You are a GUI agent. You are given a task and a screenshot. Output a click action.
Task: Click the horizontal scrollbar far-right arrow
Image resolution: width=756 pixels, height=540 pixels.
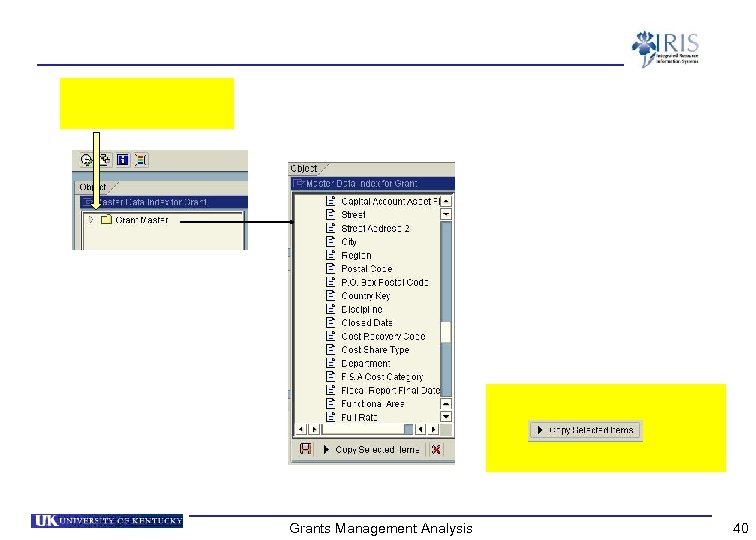pyautogui.click(x=433, y=429)
